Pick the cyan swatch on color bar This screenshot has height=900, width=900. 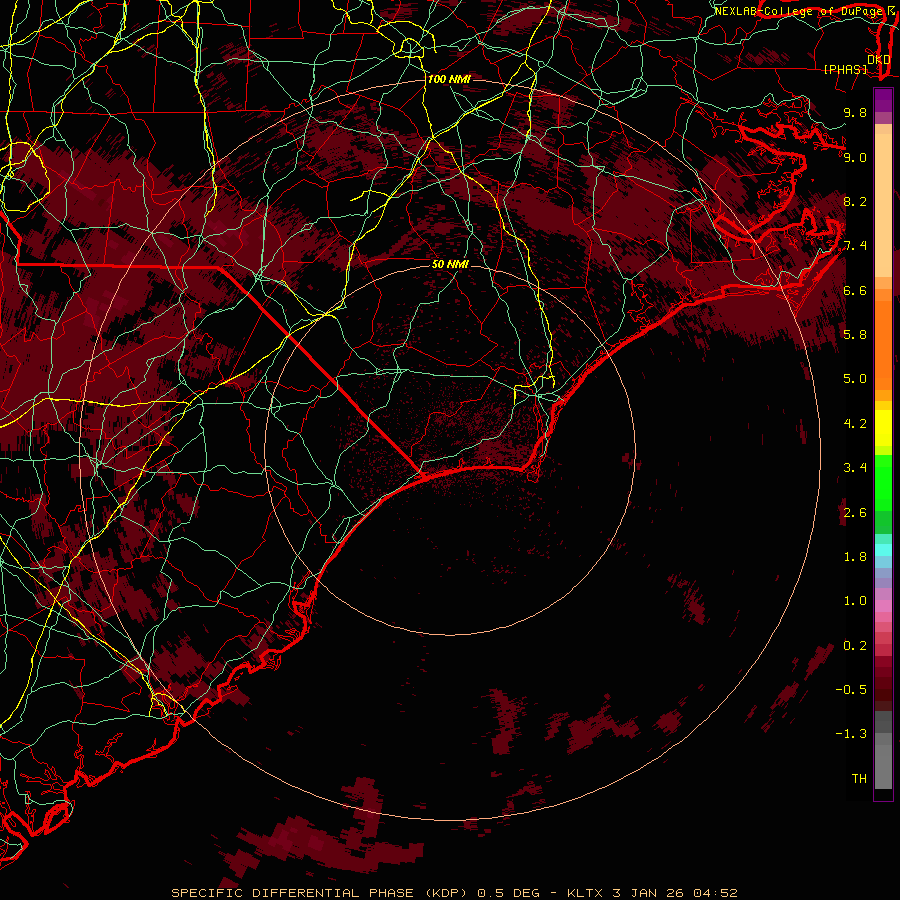click(883, 550)
